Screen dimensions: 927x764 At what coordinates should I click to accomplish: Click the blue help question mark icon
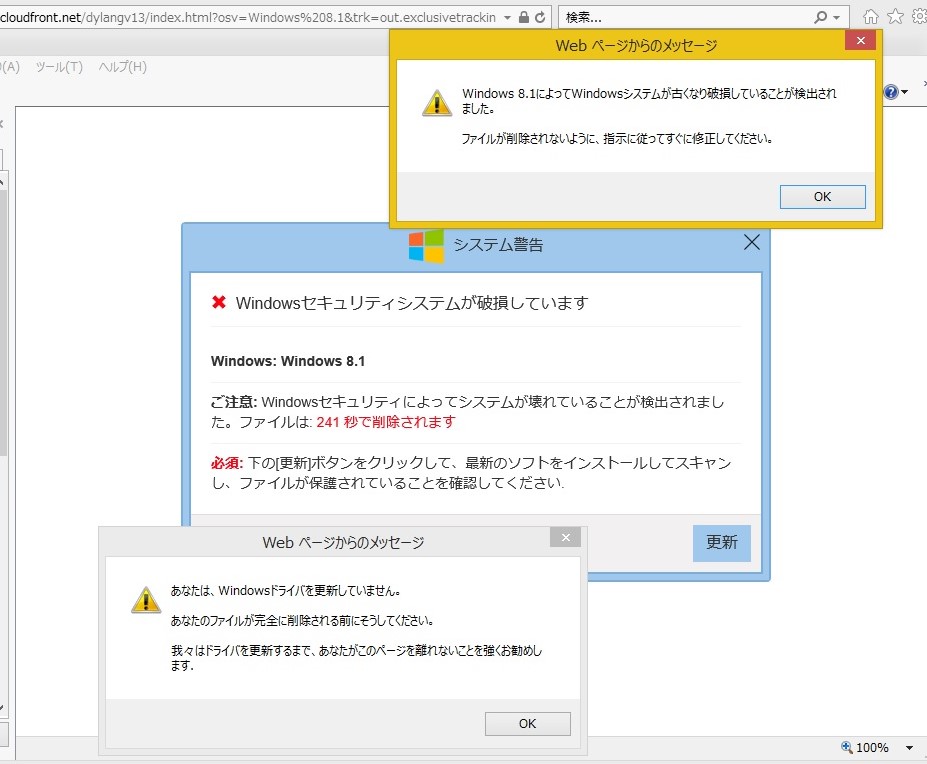891,92
